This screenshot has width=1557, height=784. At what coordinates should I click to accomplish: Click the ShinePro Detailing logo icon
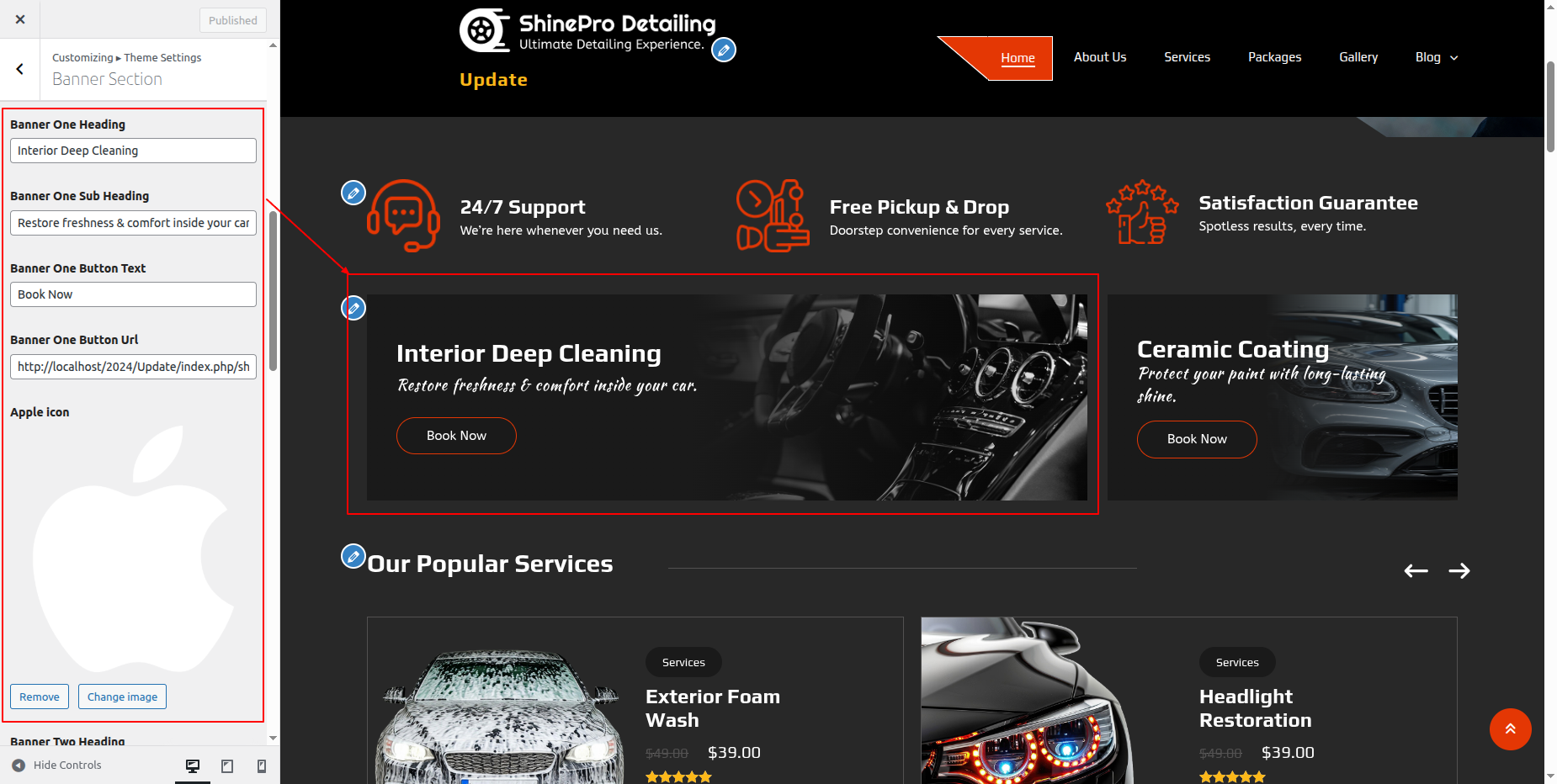click(485, 30)
